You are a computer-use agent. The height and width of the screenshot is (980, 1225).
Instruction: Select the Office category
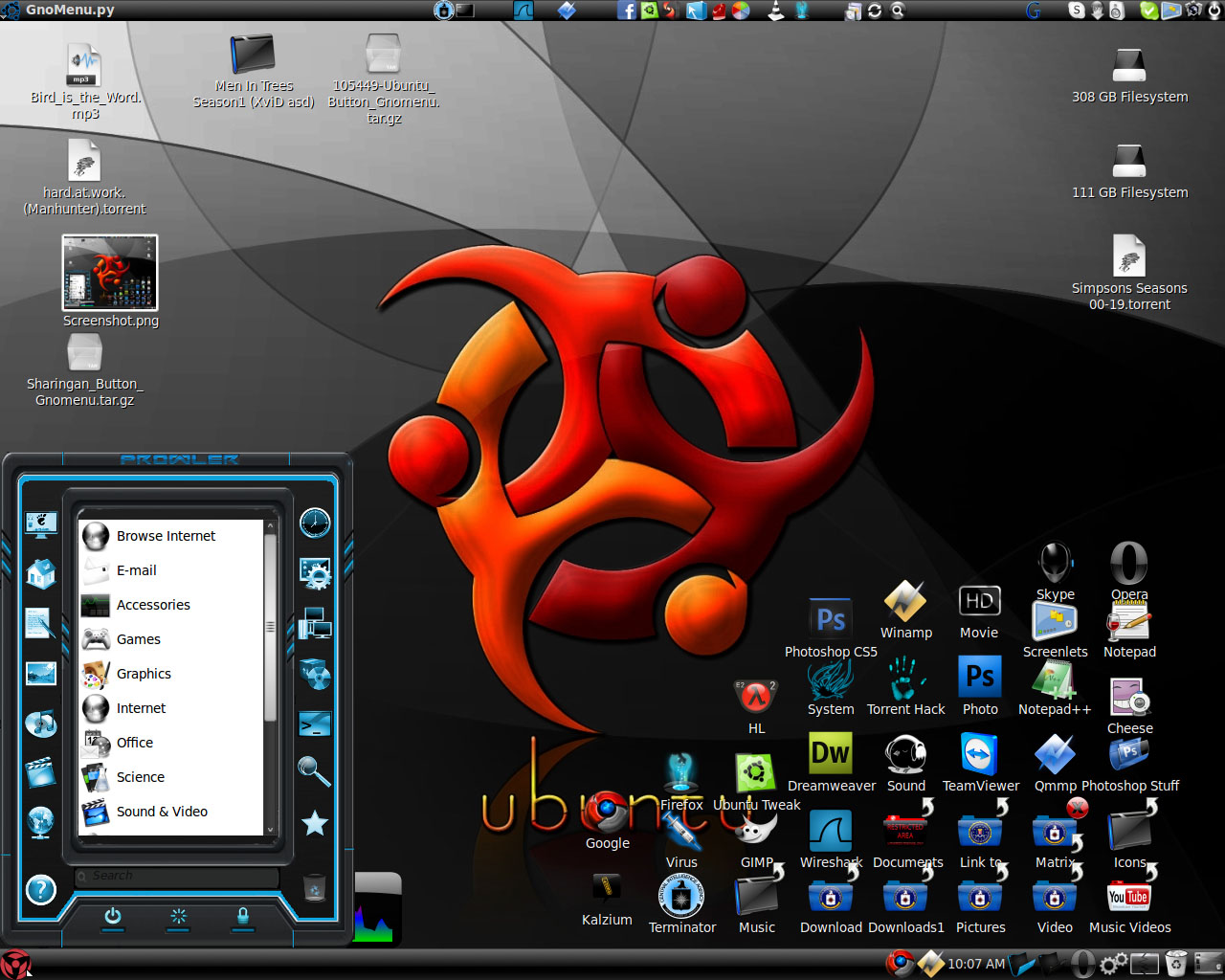pos(170,743)
